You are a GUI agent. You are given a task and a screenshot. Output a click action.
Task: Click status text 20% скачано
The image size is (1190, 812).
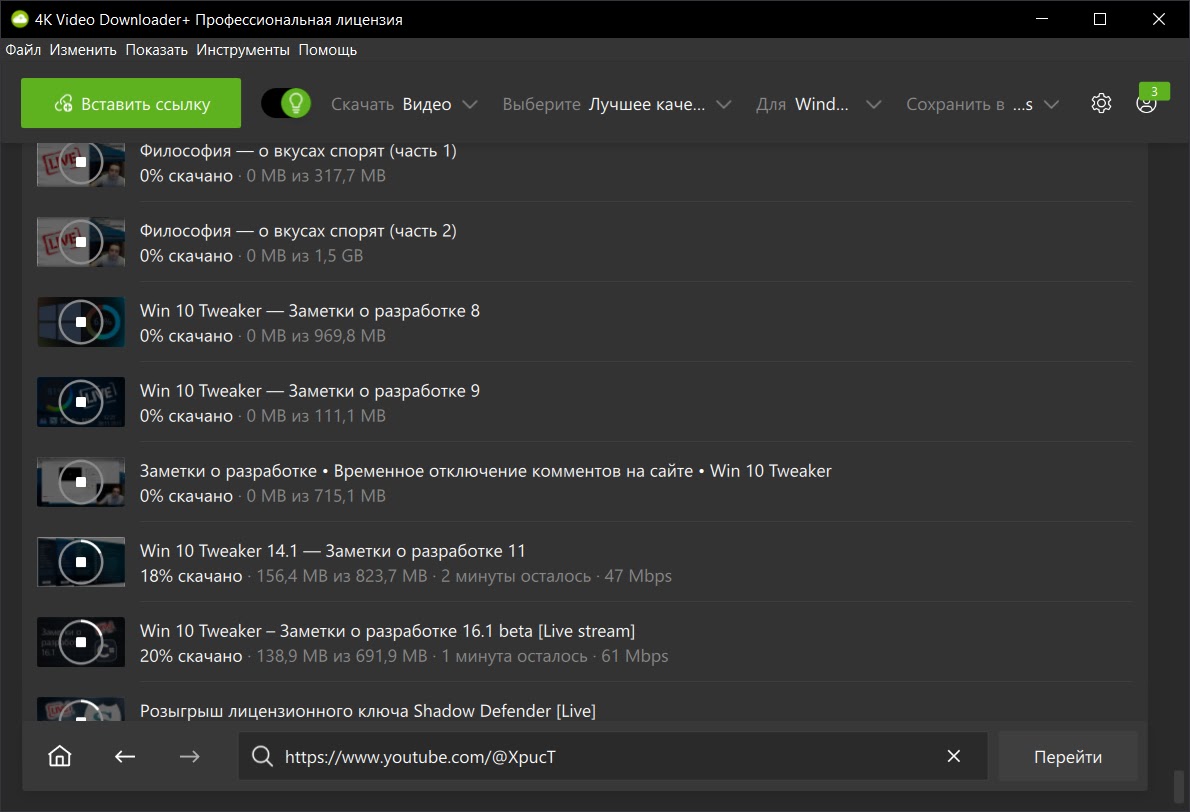tap(191, 656)
